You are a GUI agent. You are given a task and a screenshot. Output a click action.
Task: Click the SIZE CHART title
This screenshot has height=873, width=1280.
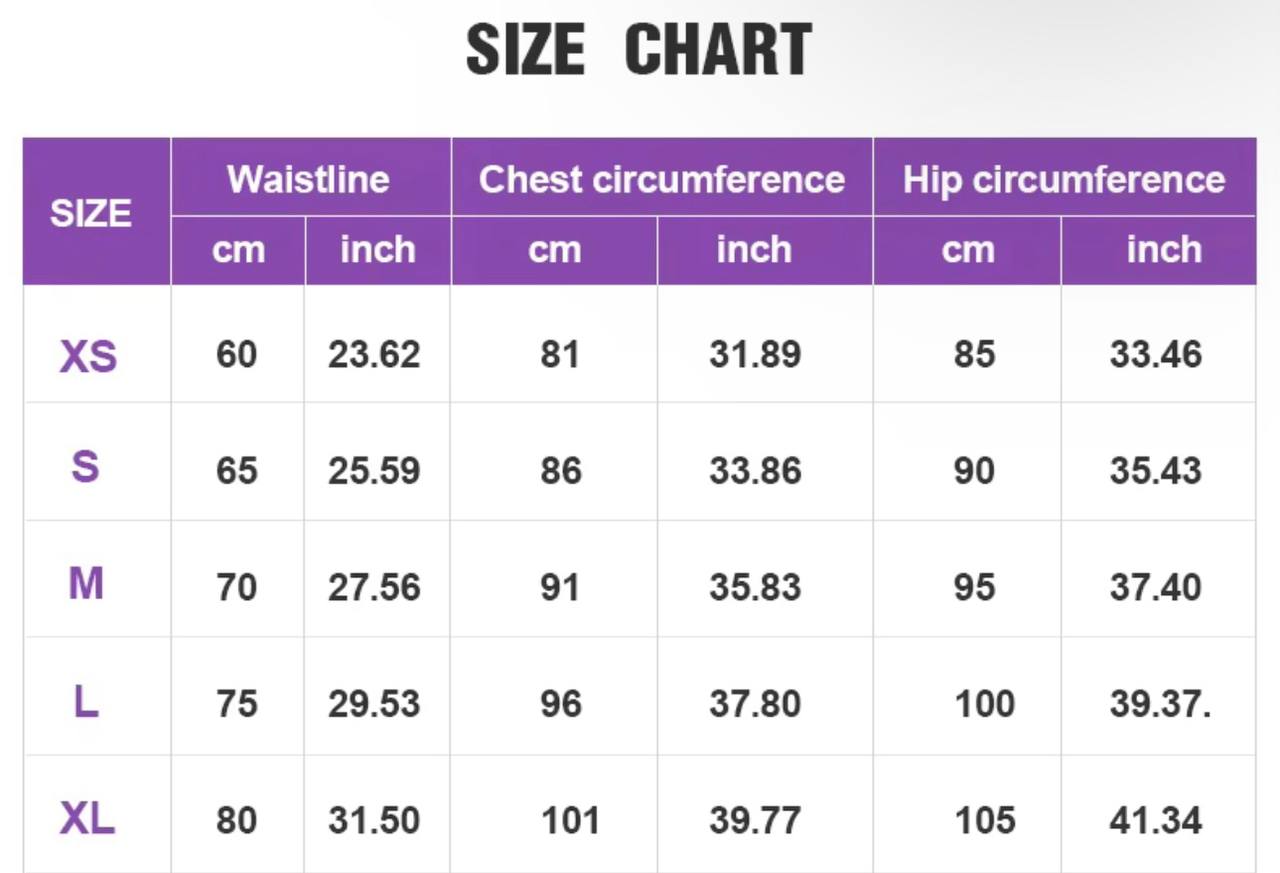click(x=639, y=50)
